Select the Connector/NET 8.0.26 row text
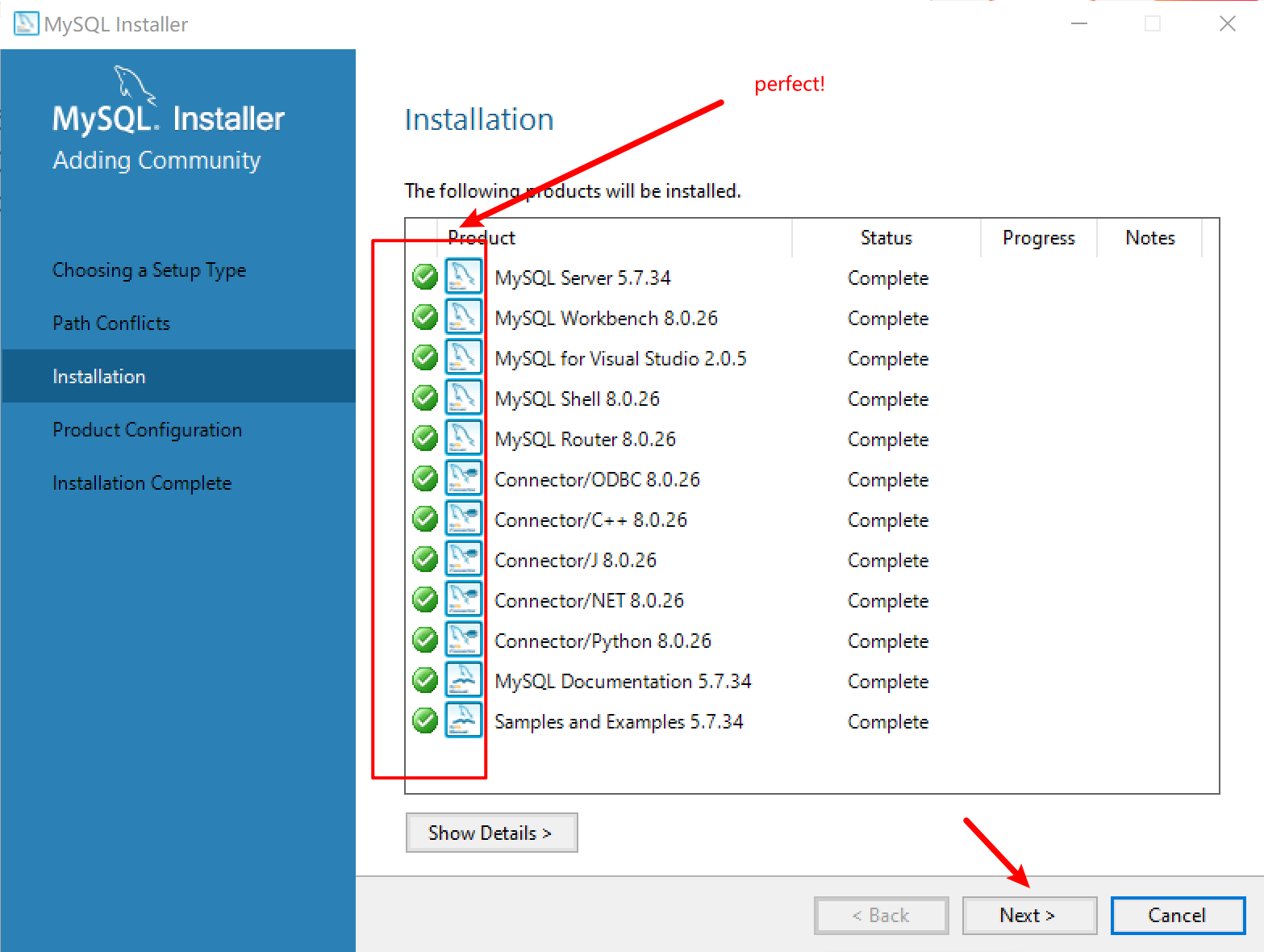The width and height of the screenshot is (1264, 952). pyautogui.click(x=589, y=601)
